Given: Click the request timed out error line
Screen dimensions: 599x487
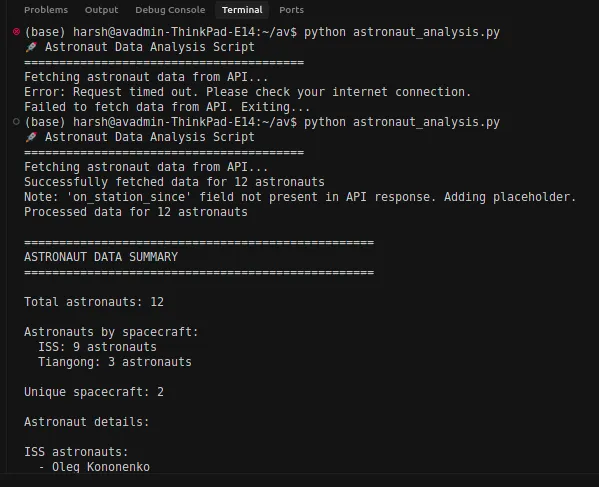Looking at the screenshot, I should coord(248,92).
